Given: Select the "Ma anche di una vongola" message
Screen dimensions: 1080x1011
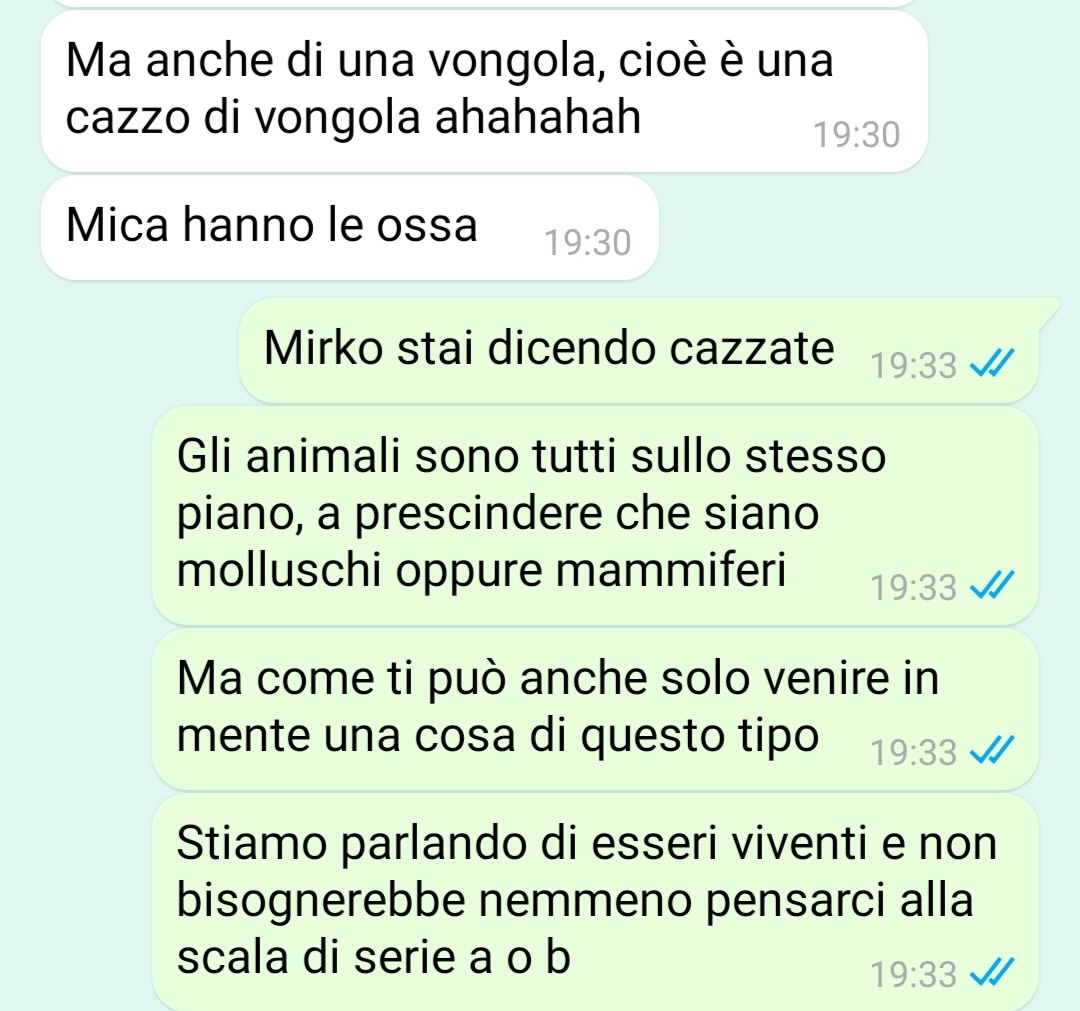Looking at the screenshot, I should (484, 92).
